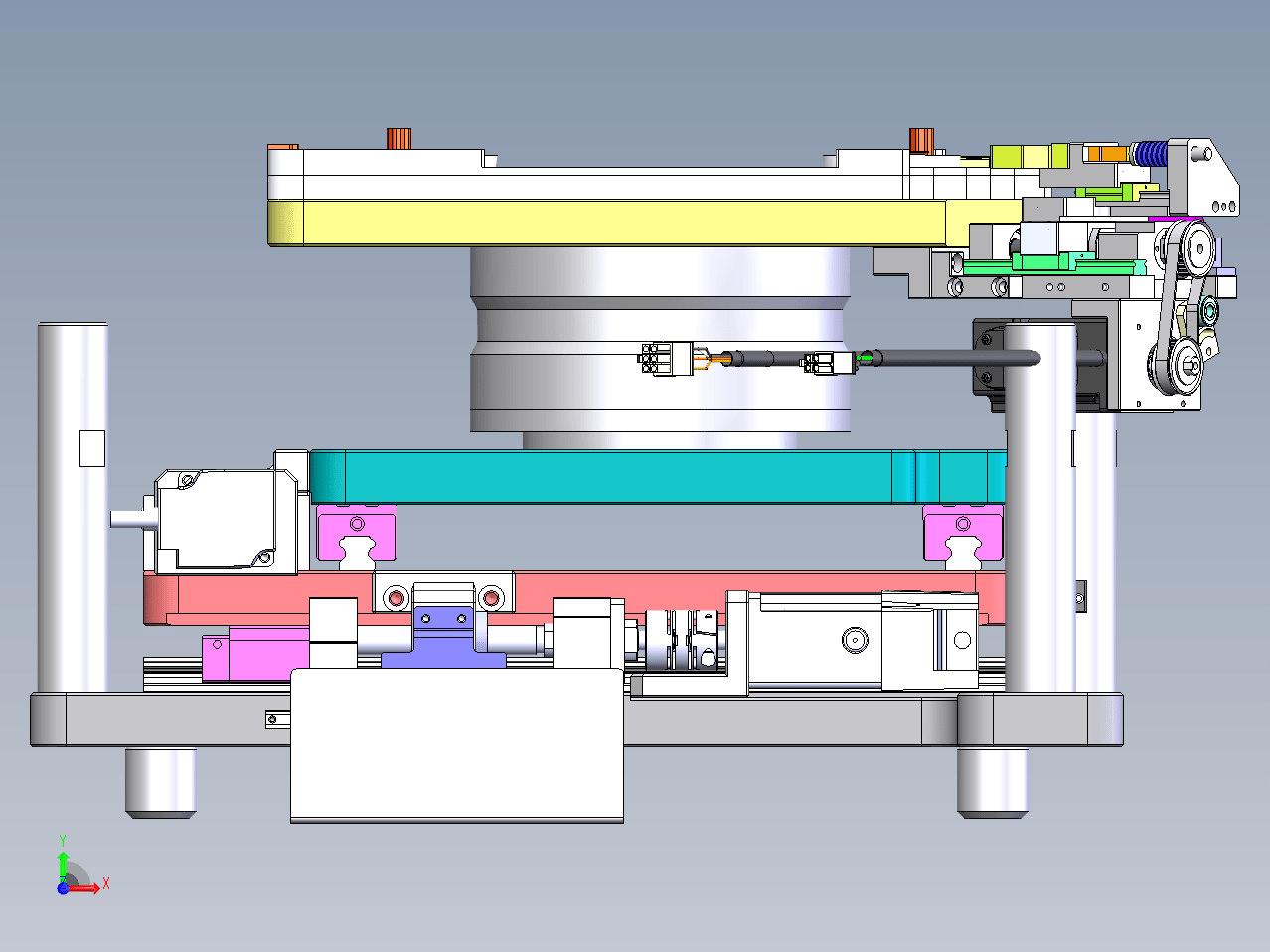
Task: Pick the left orange knob on the top plate
Action: pyautogui.click(x=399, y=138)
